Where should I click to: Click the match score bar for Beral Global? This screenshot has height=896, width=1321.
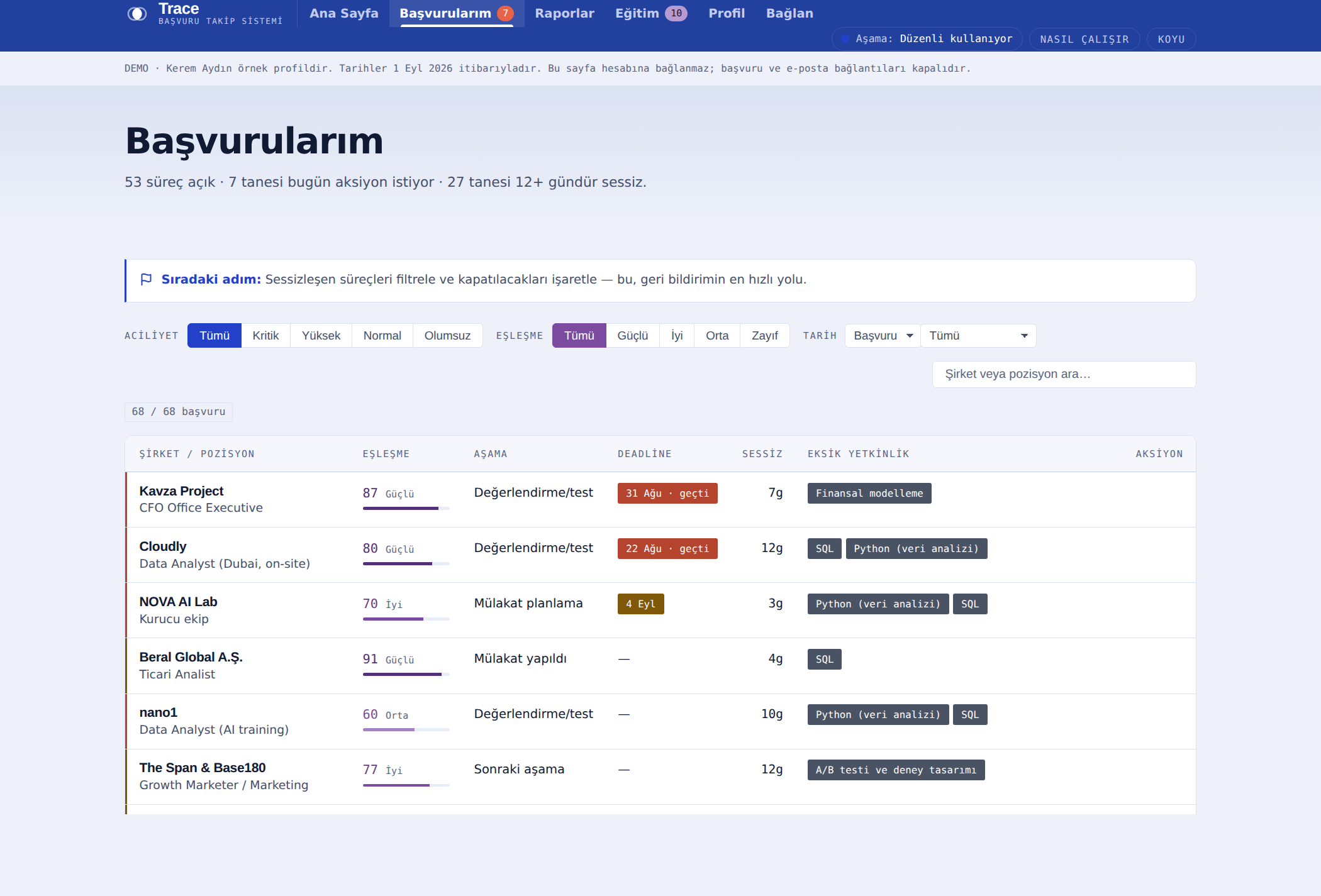pos(406,674)
